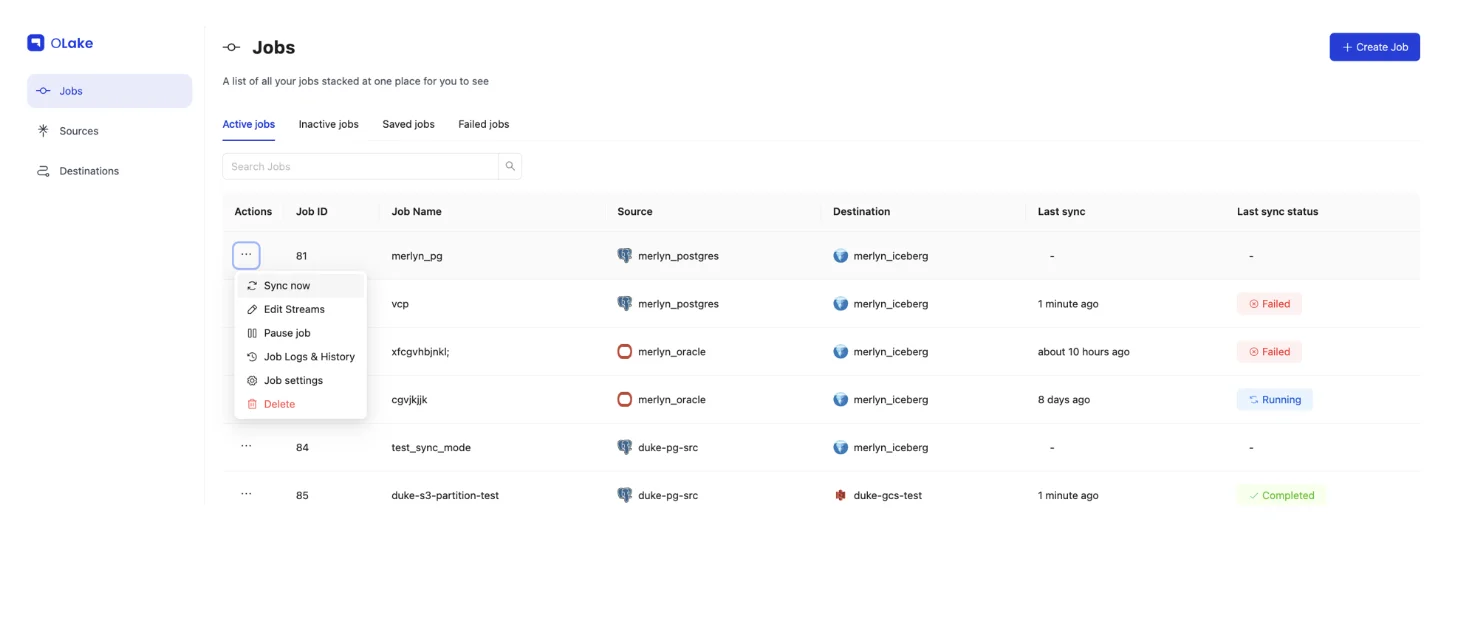Pause job via the context menu

(x=286, y=333)
